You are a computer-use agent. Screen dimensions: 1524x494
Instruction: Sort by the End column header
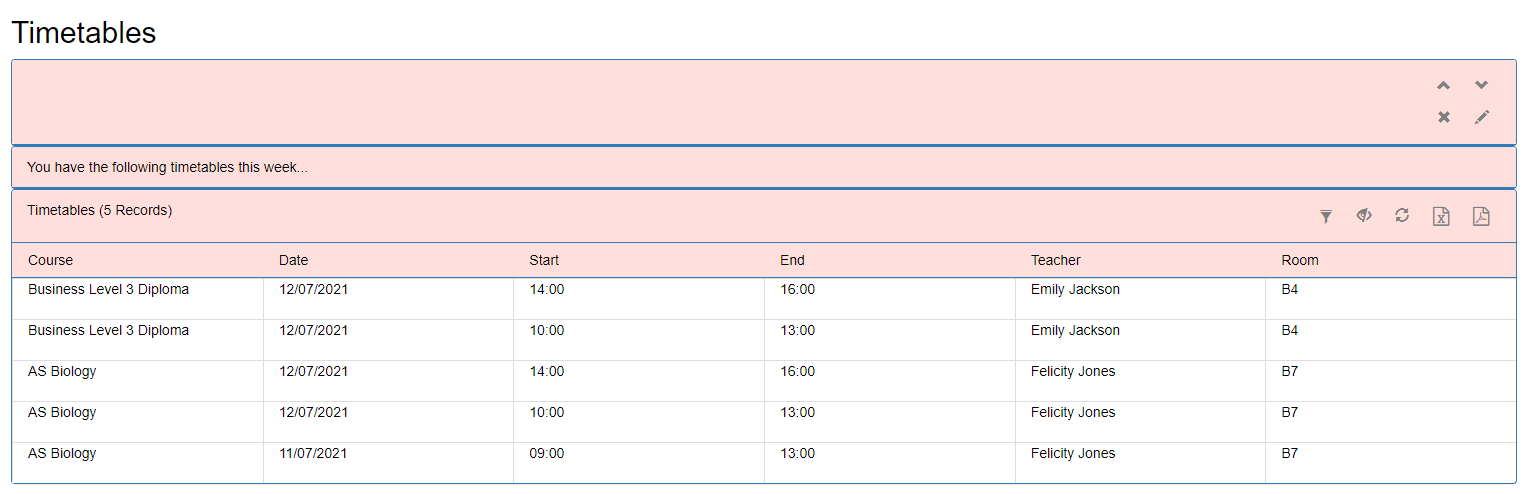(792, 260)
